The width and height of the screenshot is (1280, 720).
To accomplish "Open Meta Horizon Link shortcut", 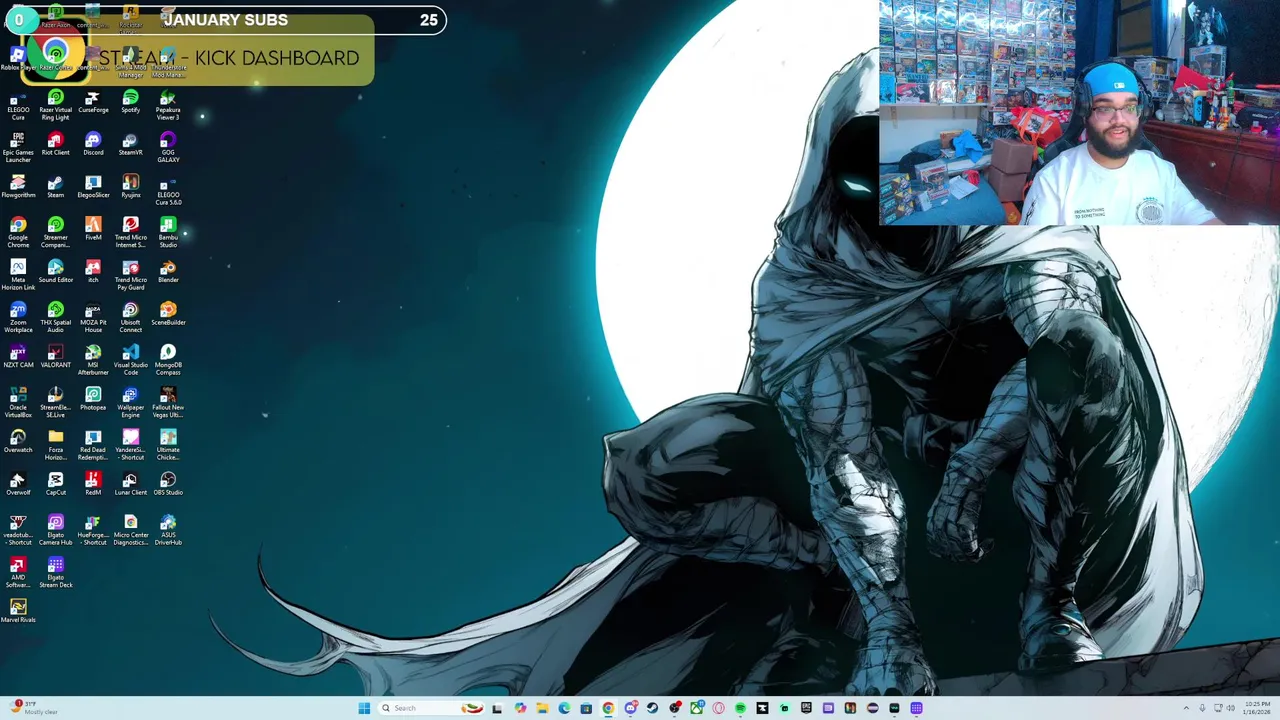I will [18, 274].
